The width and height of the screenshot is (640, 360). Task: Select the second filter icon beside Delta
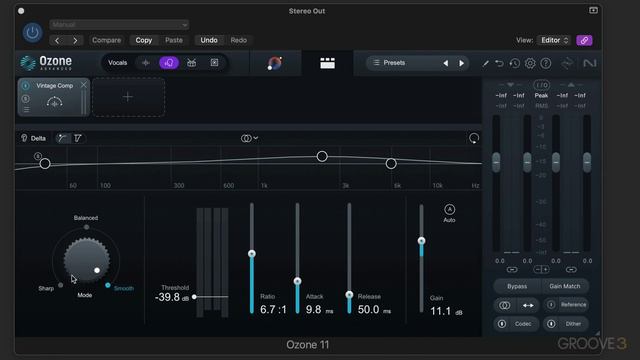(78, 138)
